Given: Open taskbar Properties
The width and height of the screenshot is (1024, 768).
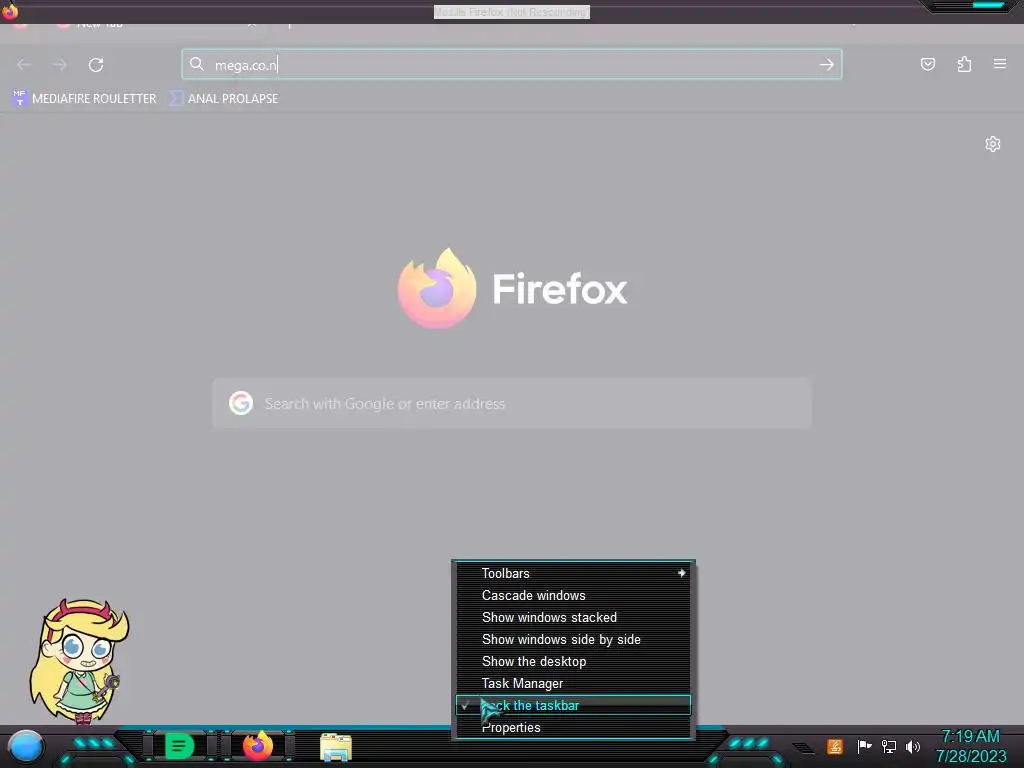Looking at the screenshot, I should click(573, 728).
